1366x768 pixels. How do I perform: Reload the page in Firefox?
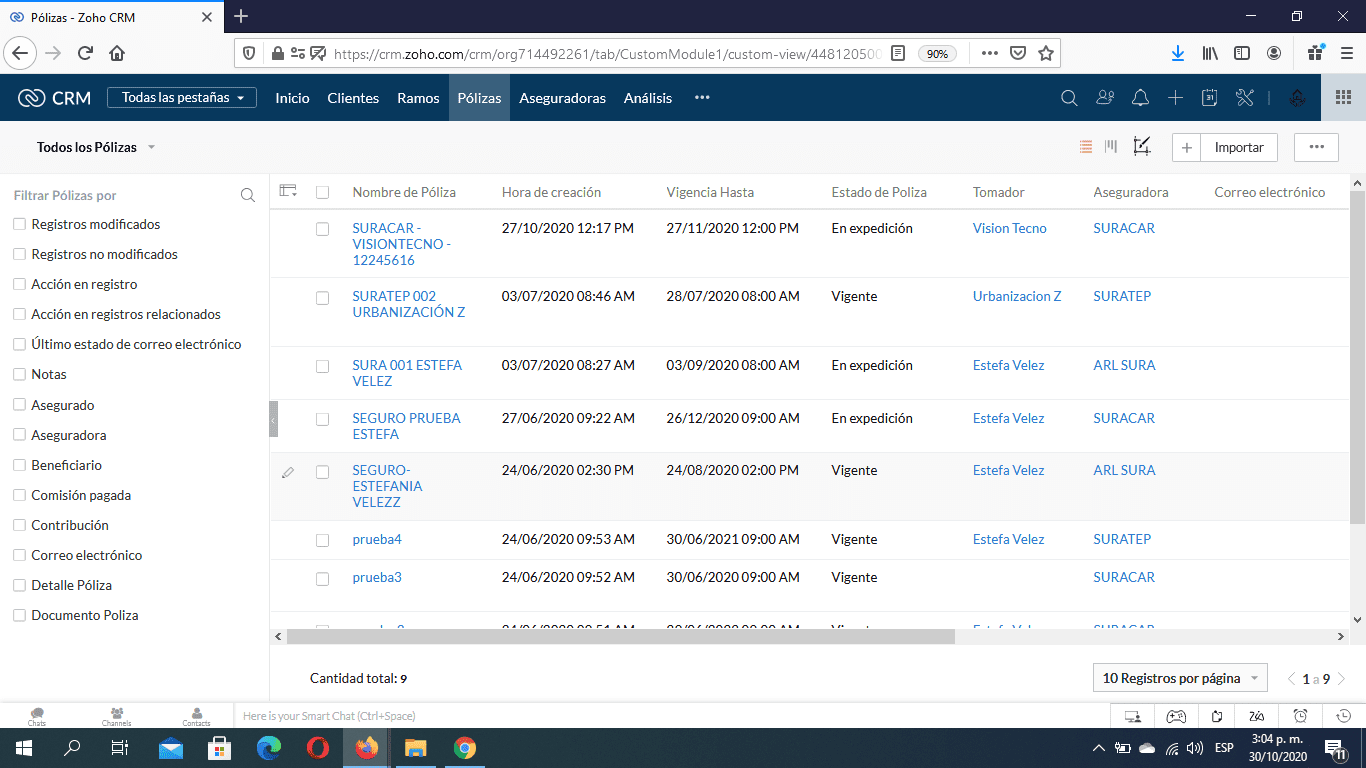[x=85, y=53]
